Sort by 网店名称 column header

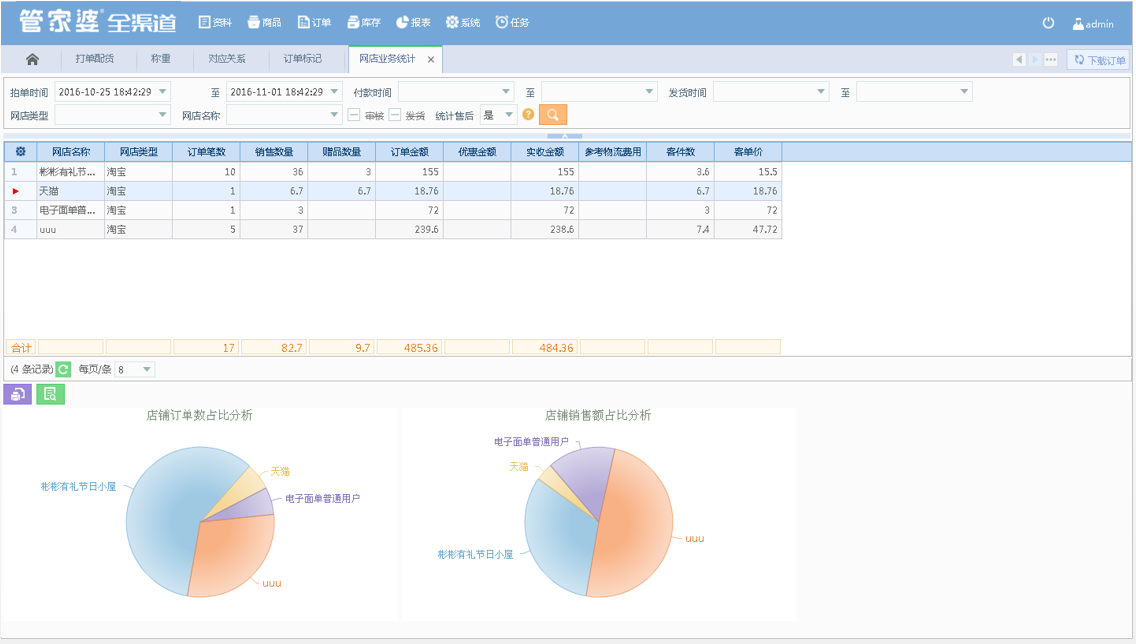click(70, 151)
